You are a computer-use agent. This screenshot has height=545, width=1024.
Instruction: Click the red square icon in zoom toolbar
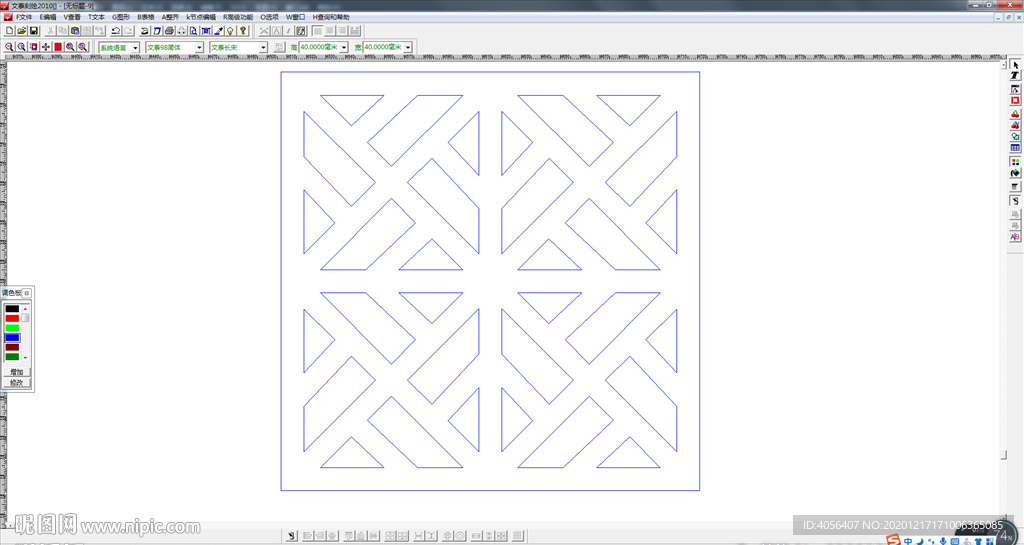point(58,47)
